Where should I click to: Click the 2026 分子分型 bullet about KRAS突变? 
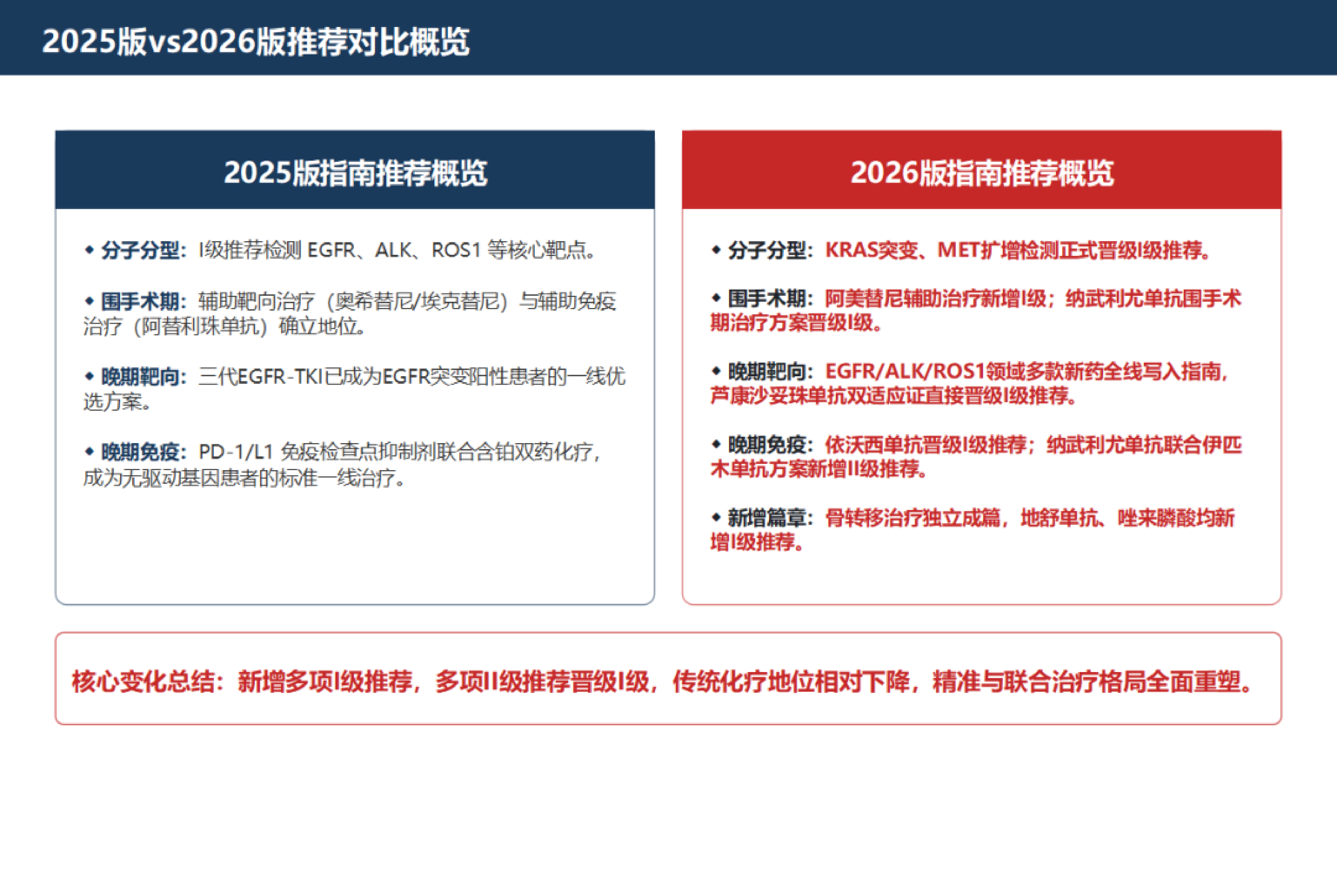click(961, 250)
